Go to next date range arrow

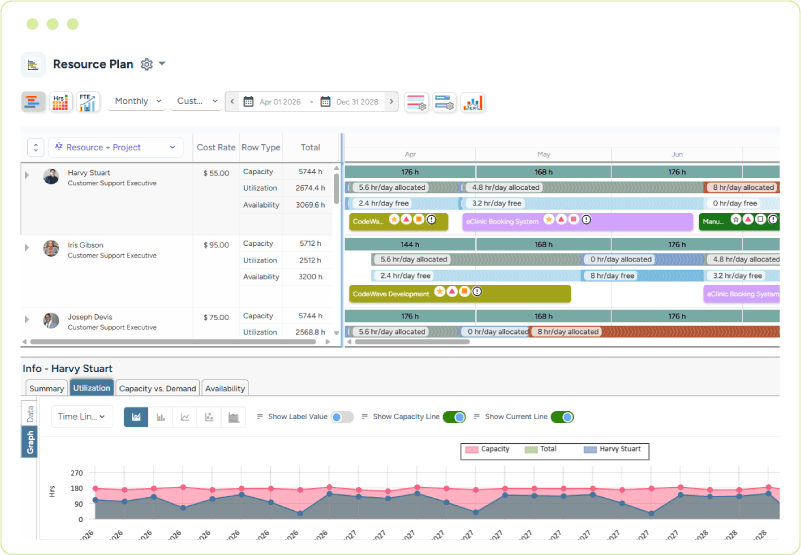pyautogui.click(x=391, y=101)
